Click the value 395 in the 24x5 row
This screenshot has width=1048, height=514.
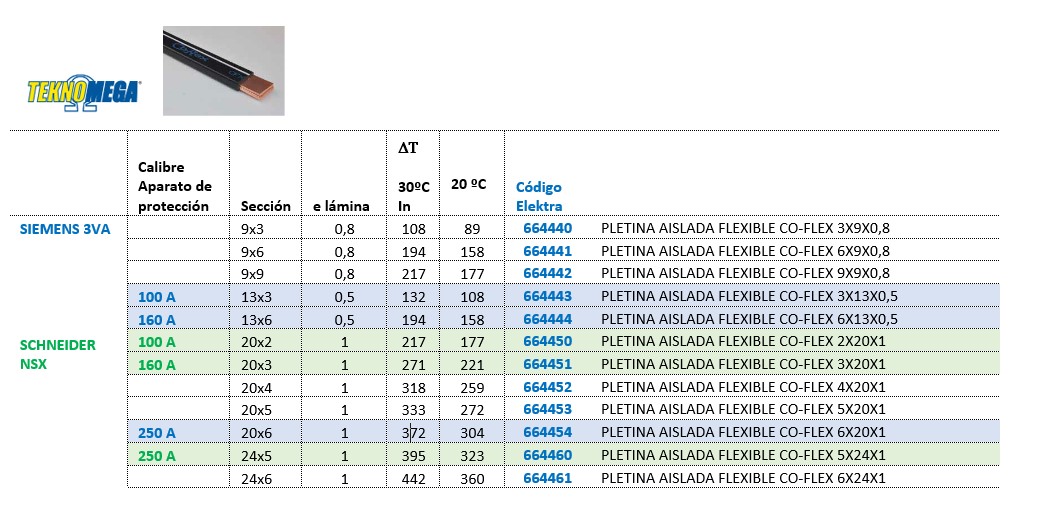414,456
